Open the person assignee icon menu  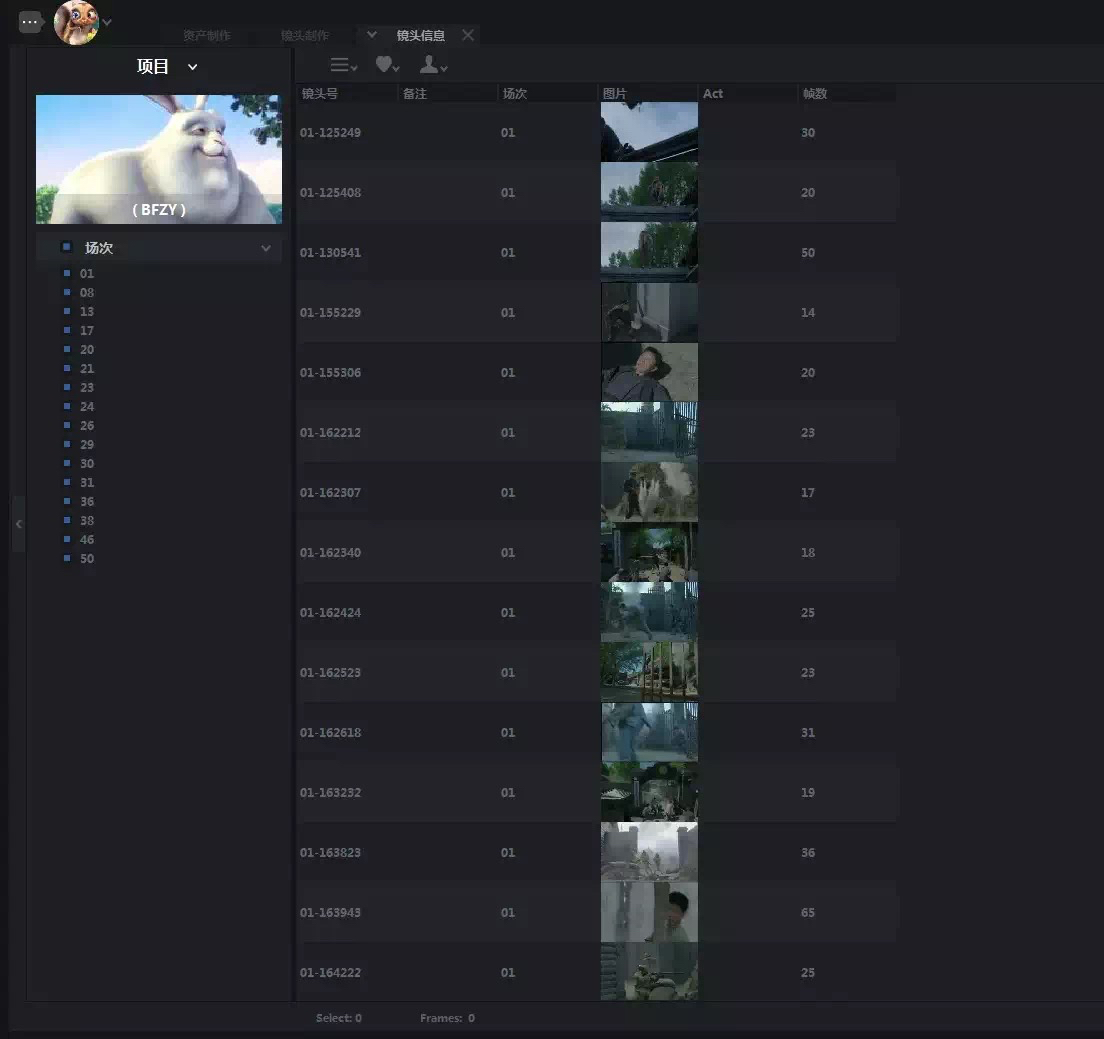point(432,65)
